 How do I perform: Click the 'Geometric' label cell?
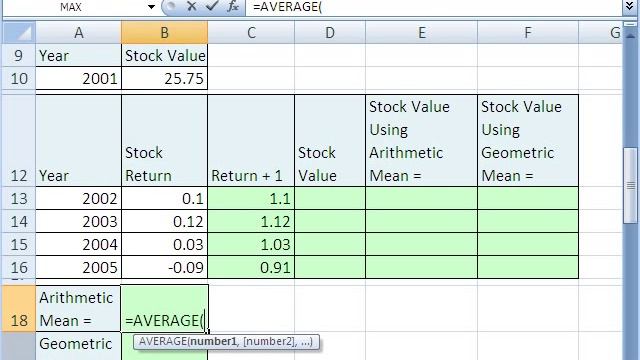(x=78, y=346)
